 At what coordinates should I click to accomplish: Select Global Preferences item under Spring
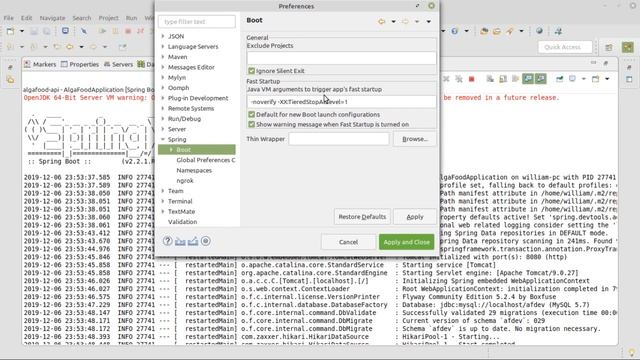pos(206,160)
